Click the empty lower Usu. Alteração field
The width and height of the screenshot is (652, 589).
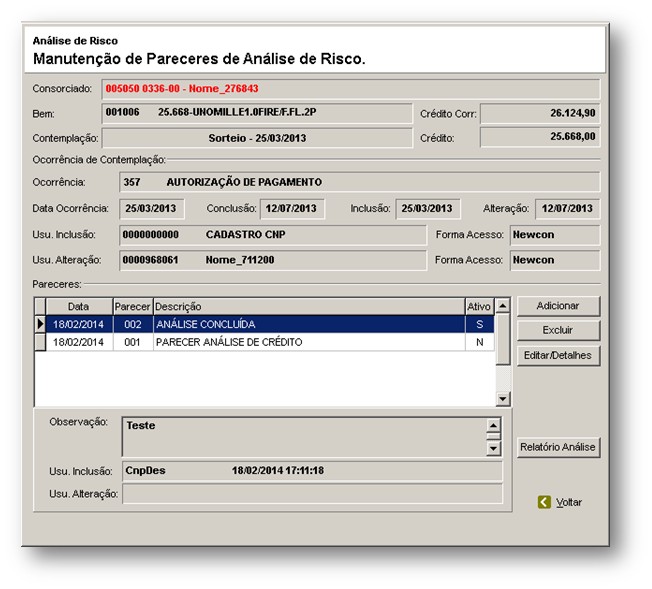pos(312,494)
